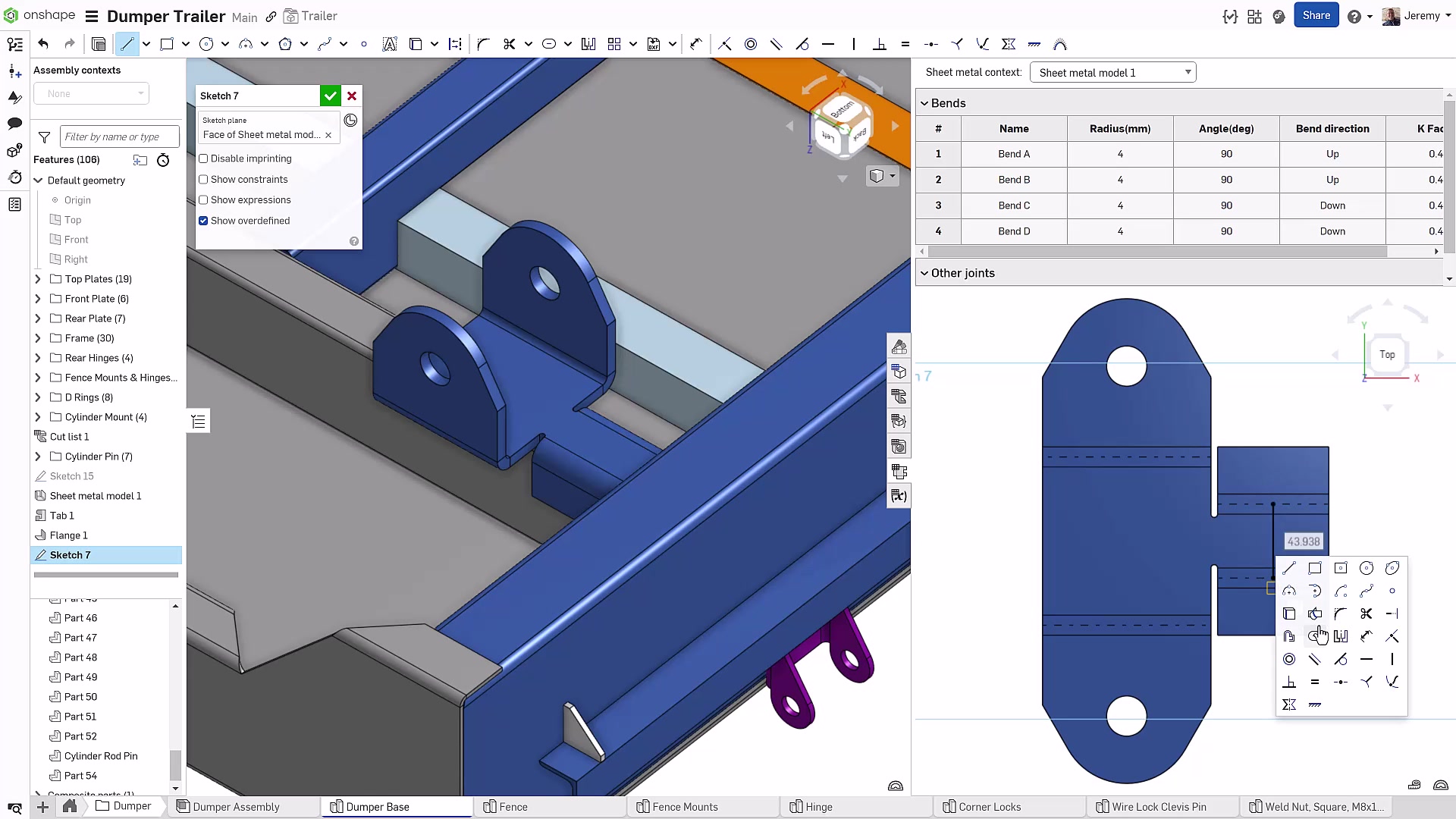This screenshot has height=819, width=1456.
Task: Choose Mirror tool in the popup palette
Action: [1341, 636]
